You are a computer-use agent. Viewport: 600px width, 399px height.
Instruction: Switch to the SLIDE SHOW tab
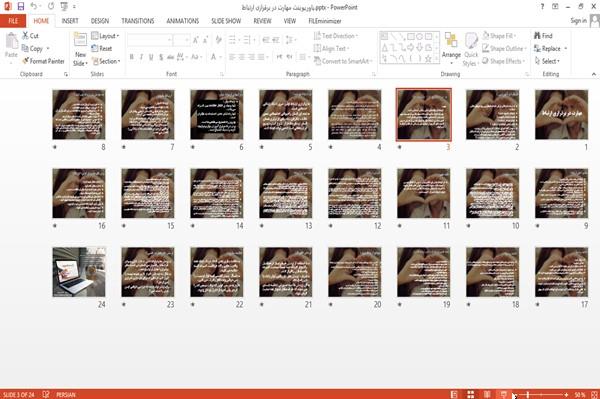226,21
